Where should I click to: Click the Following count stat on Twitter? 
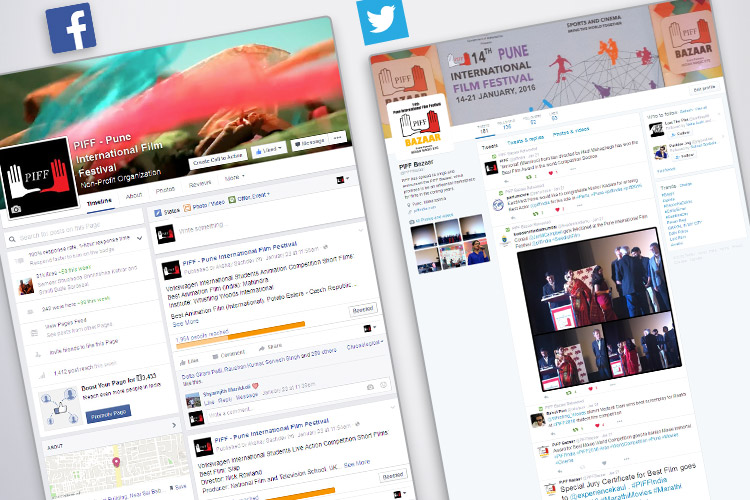pos(506,124)
